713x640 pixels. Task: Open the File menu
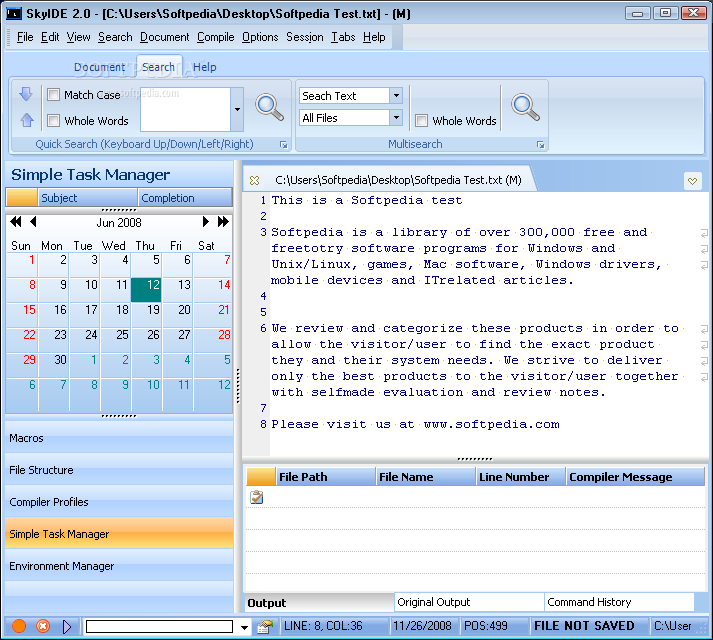pos(25,37)
